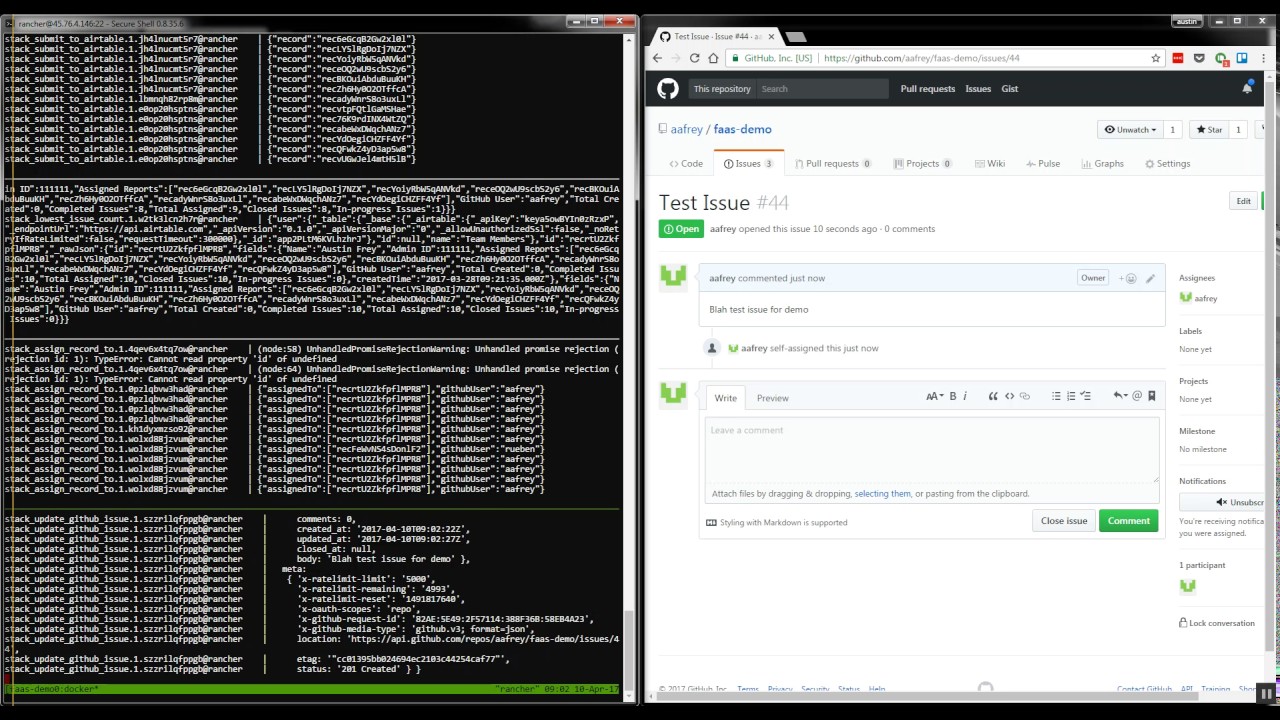Open aafrey avatar in Assignees sidebar

click(x=1186, y=298)
